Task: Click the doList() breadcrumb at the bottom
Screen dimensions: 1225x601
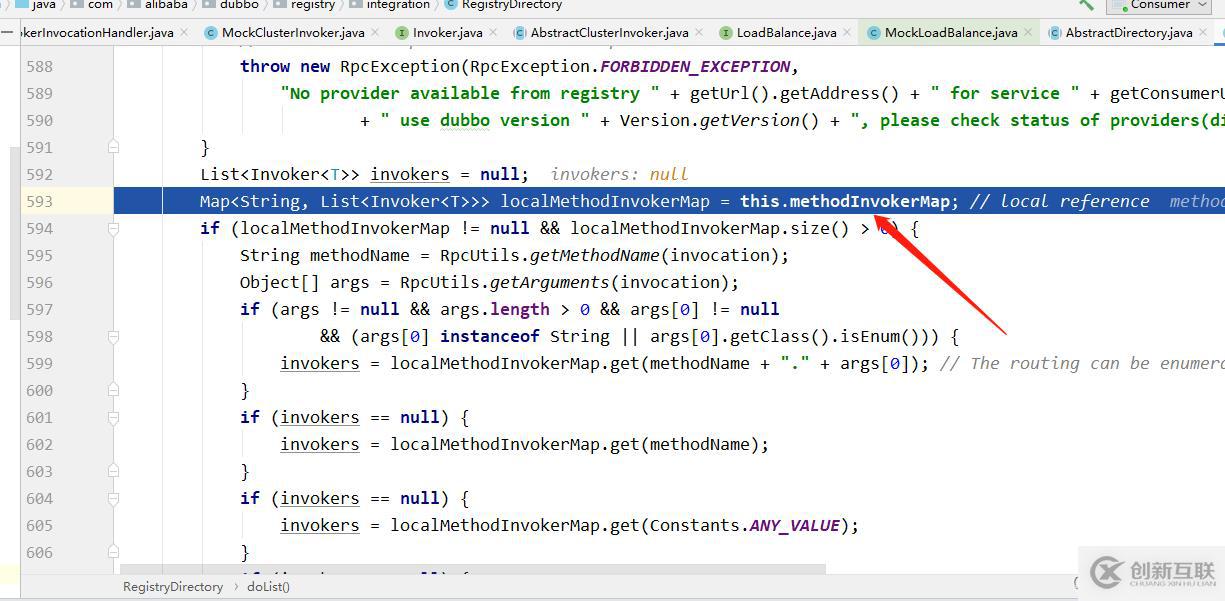Action: (x=268, y=587)
